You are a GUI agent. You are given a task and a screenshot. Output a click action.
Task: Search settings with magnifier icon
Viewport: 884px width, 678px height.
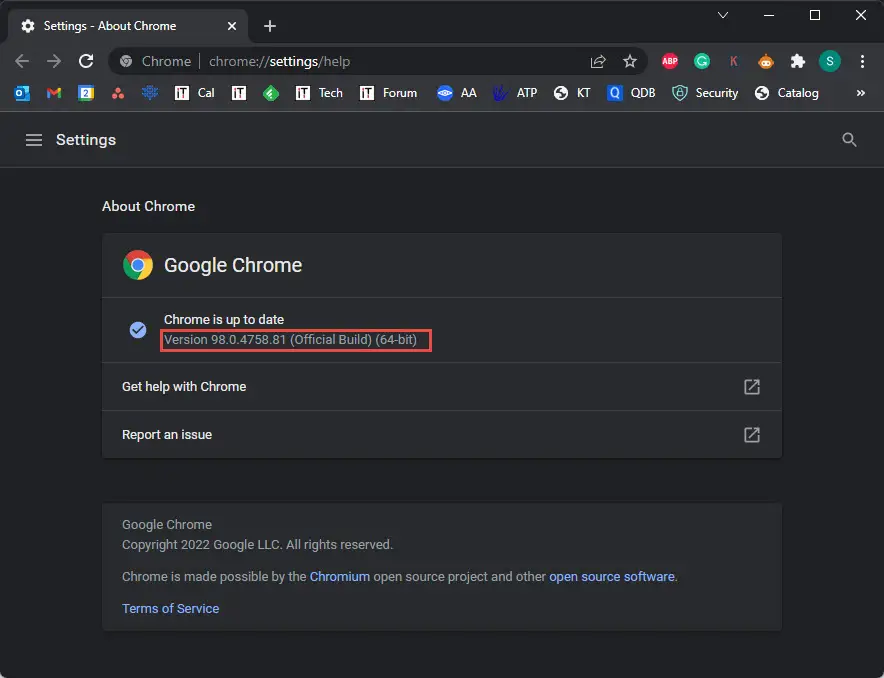[x=849, y=140]
